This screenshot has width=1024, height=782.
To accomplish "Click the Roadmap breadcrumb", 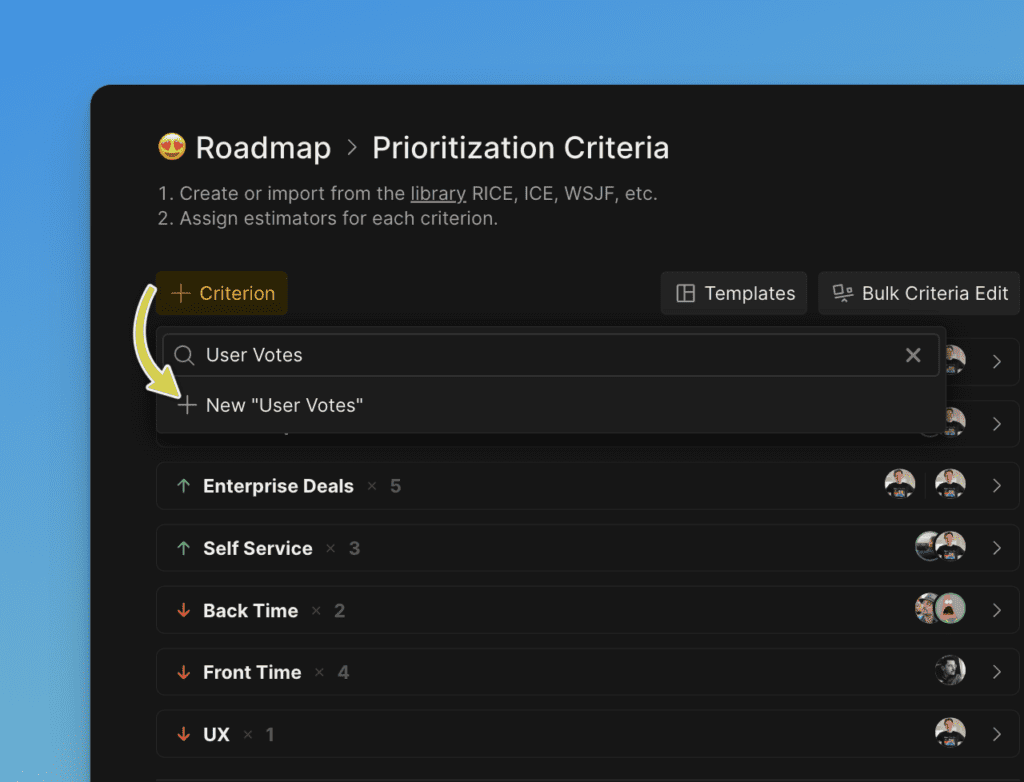I will coord(263,148).
